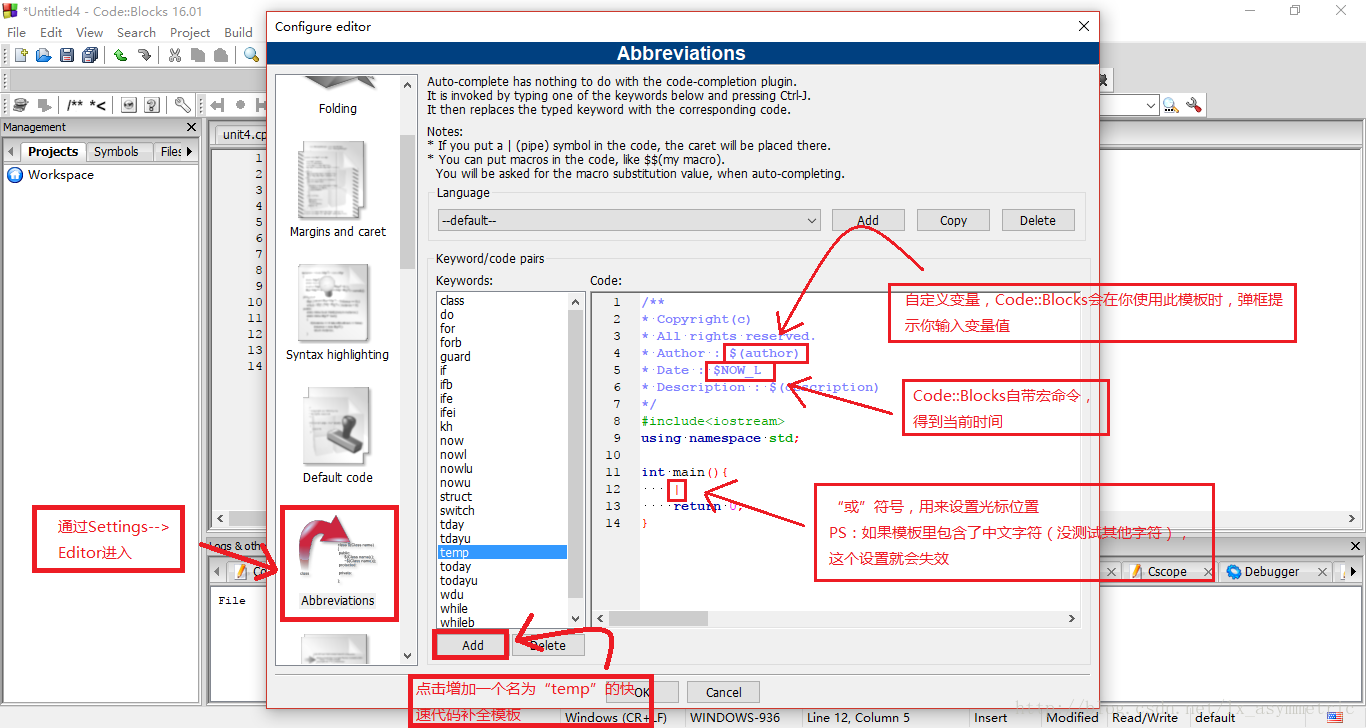Viewport: 1366px width, 728px height.
Task: Click the Find magnifier icon in main toolbar
Action: point(251,55)
